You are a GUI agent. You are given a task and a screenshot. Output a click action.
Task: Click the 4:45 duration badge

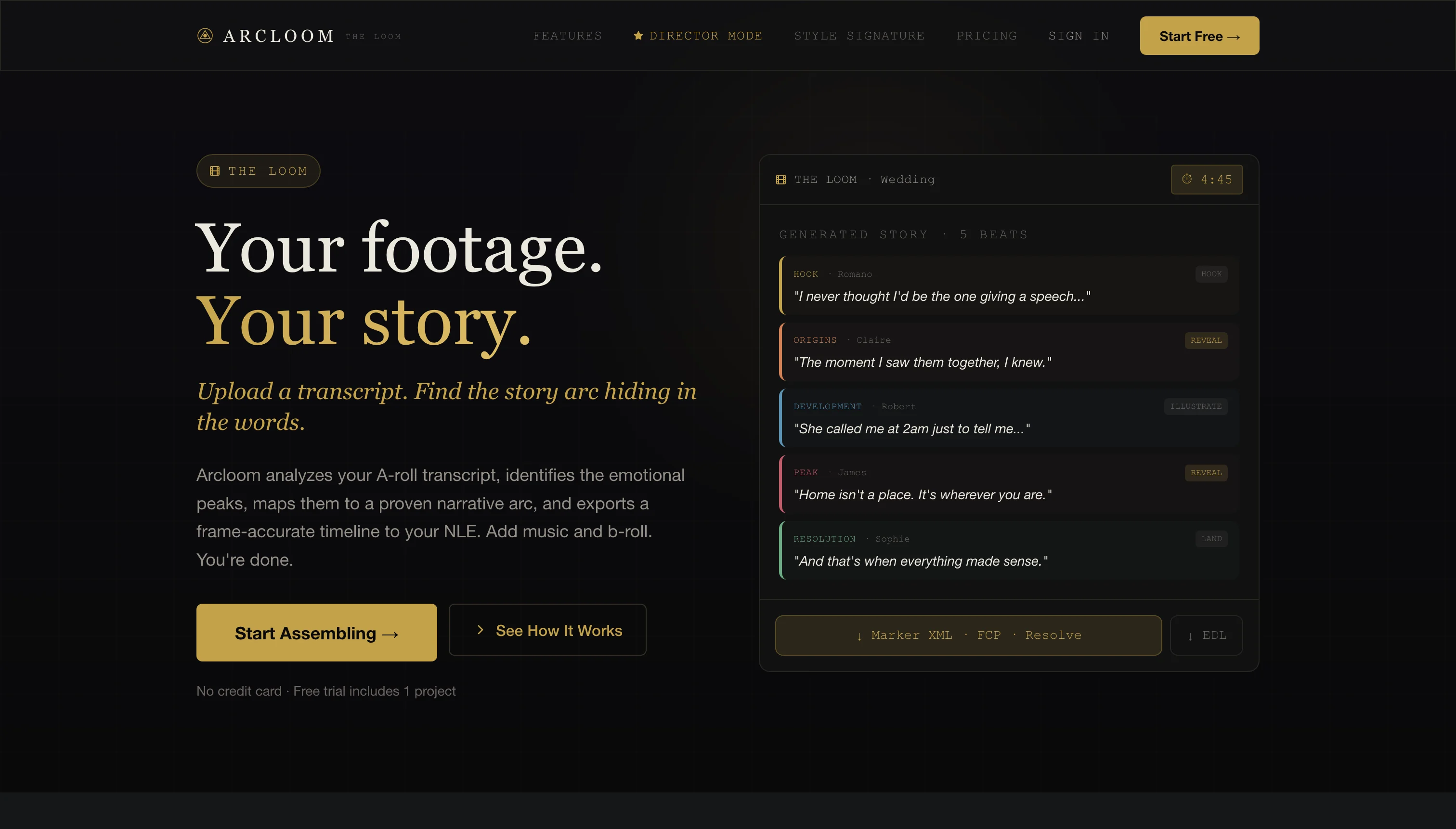(x=1207, y=180)
